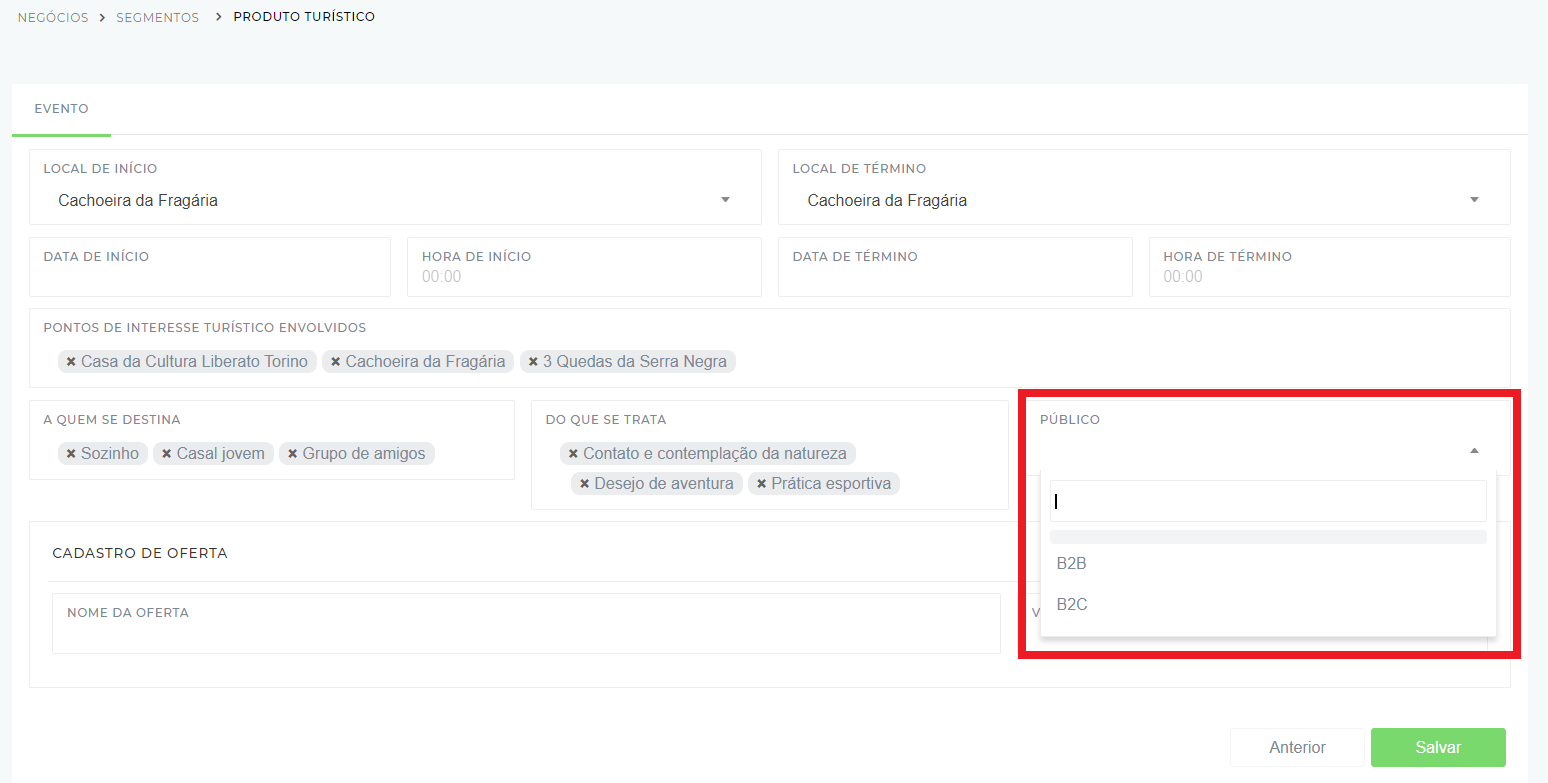Remove the Cachoeira da Fragária tag
The image size is (1548, 783).
[336, 362]
